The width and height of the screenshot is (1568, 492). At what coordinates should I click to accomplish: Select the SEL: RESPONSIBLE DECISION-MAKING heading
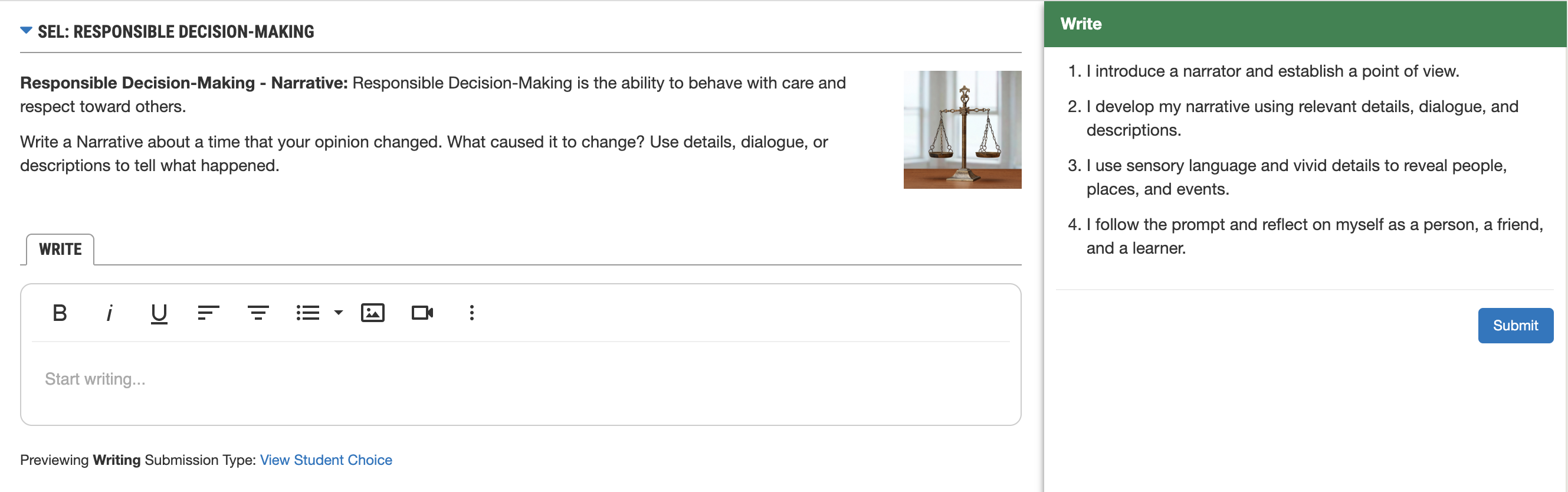pyautogui.click(x=176, y=32)
